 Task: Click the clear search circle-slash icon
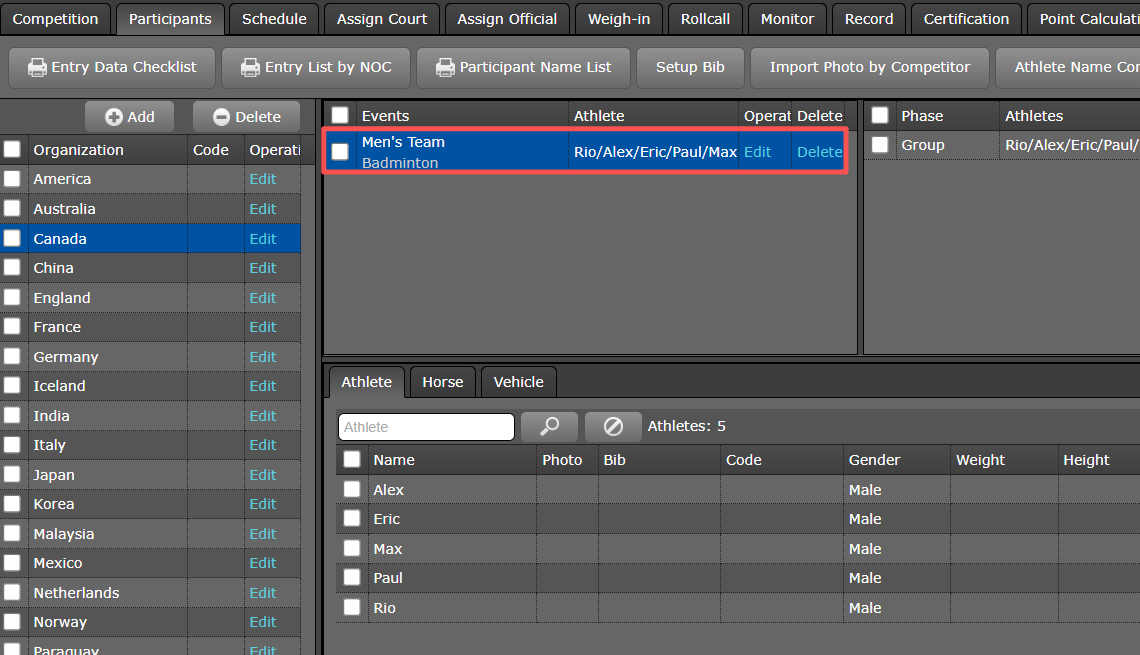point(613,427)
